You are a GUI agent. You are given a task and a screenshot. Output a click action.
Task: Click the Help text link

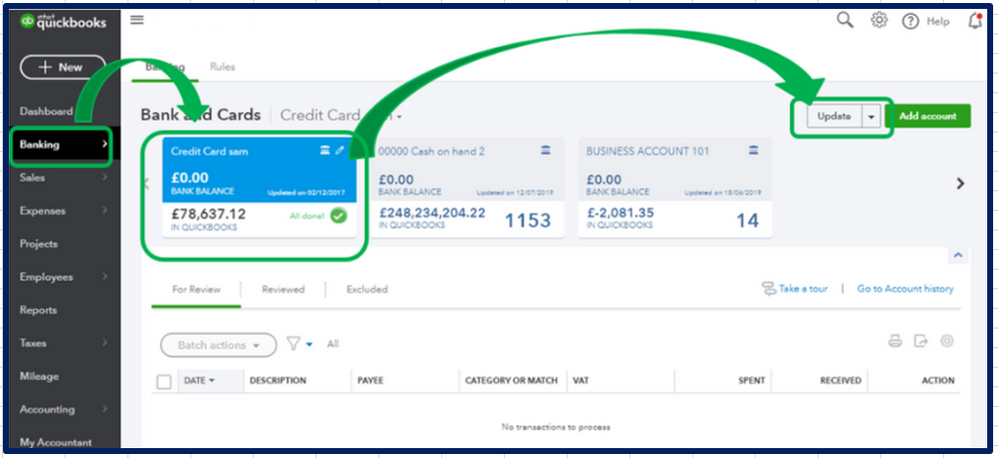click(x=938, y=22)
